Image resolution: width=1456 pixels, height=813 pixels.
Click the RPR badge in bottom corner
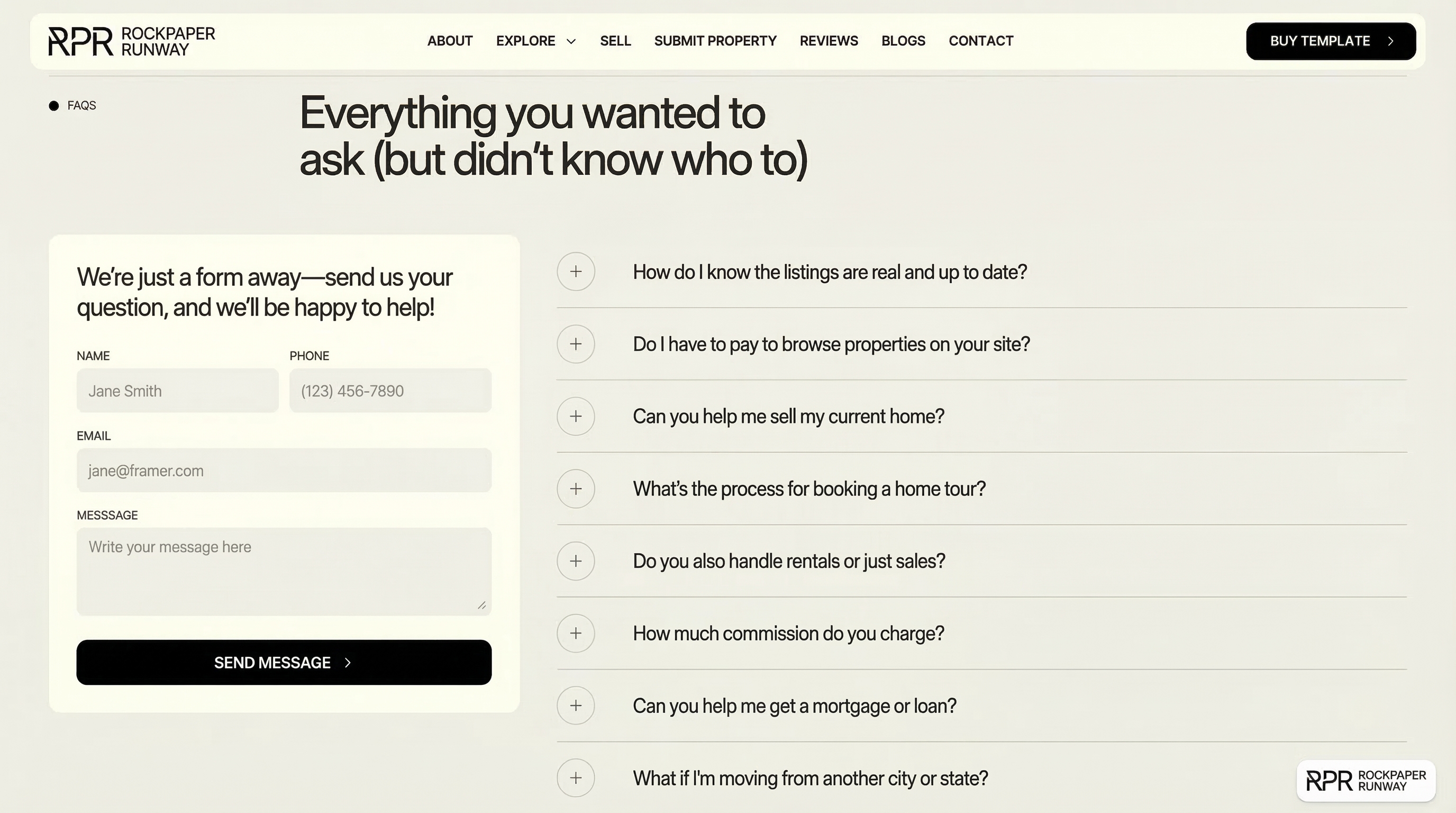(1366, 781)
